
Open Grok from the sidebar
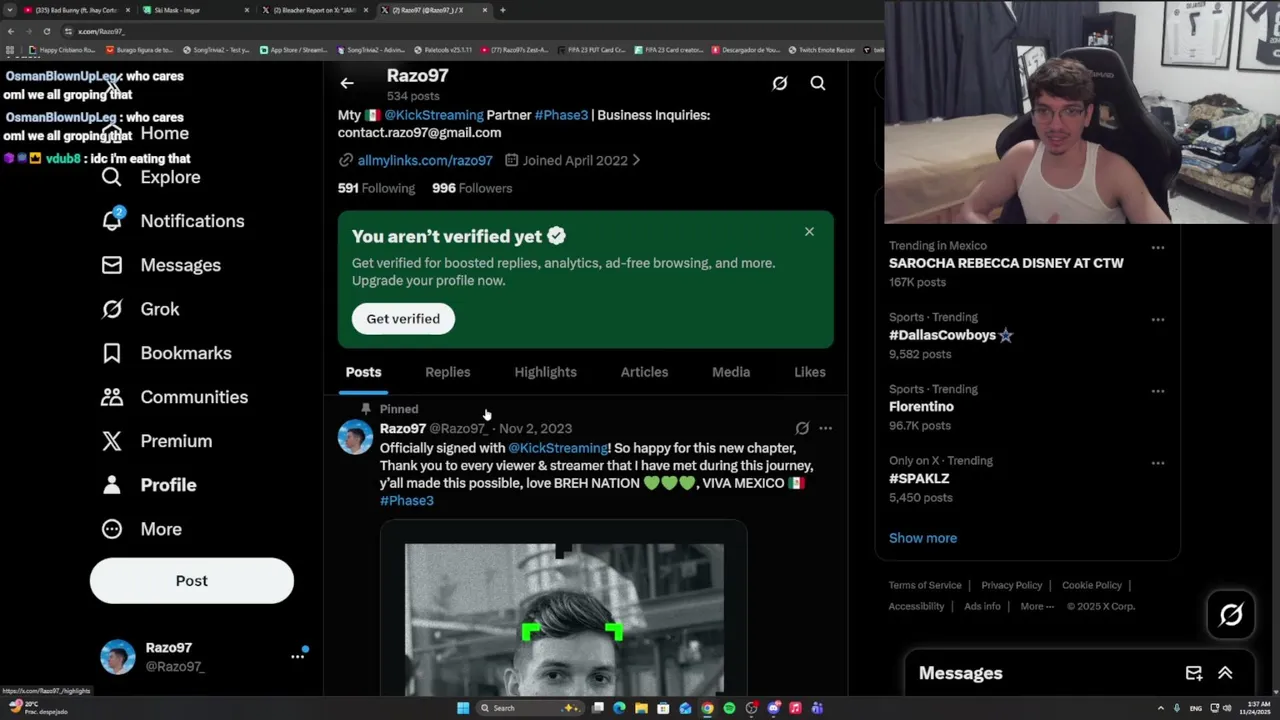tap(140, 309)
